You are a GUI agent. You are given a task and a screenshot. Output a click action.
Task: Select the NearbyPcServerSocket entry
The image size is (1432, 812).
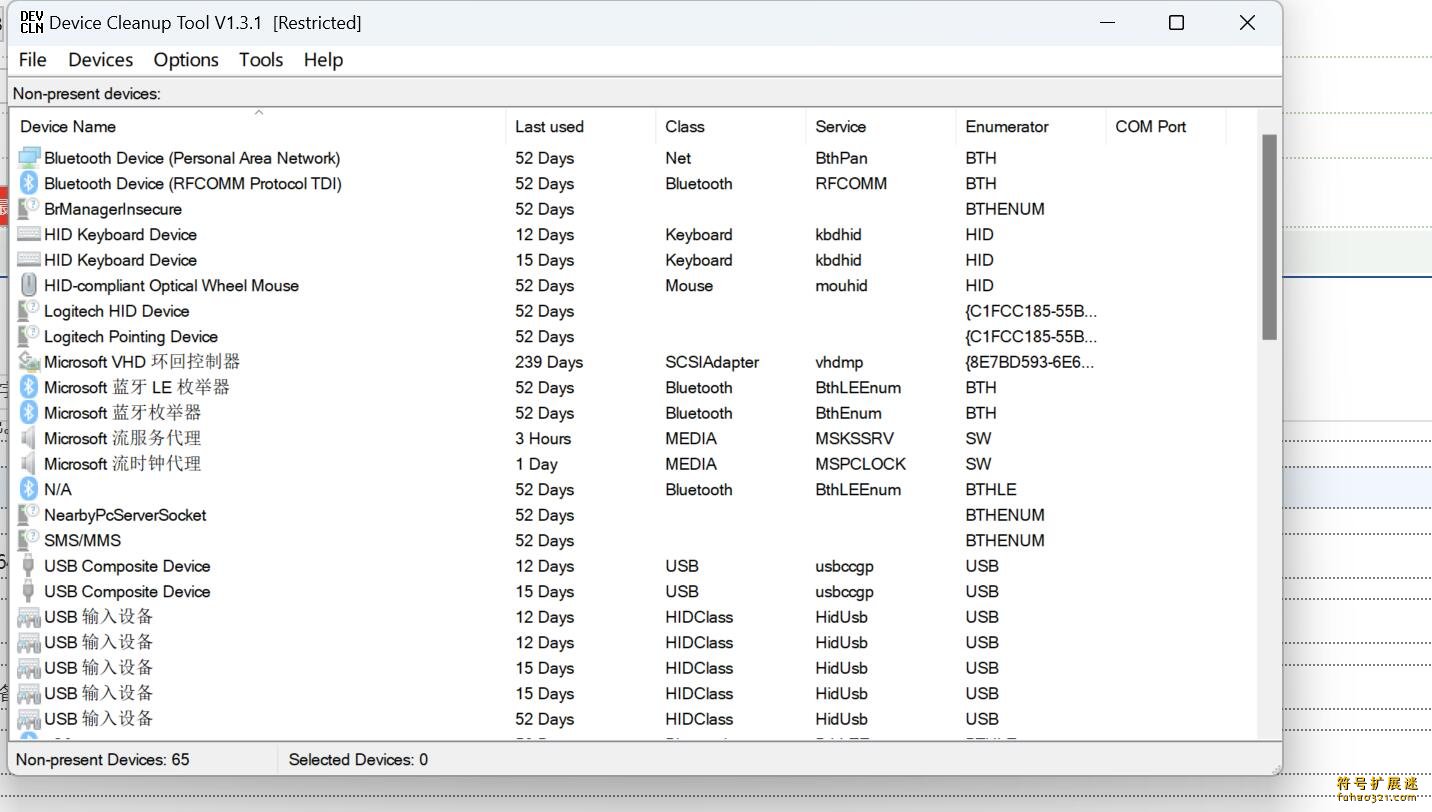[125, 515]
